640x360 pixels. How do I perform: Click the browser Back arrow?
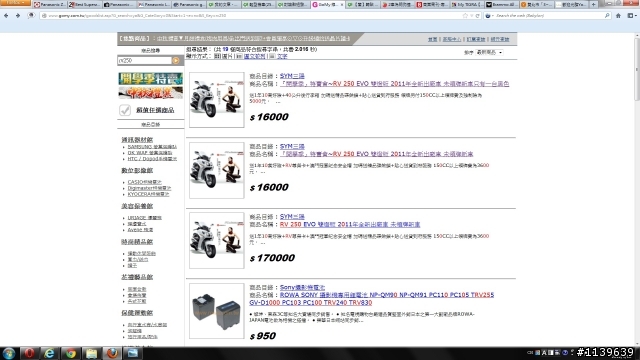click(x=6, y=16)
